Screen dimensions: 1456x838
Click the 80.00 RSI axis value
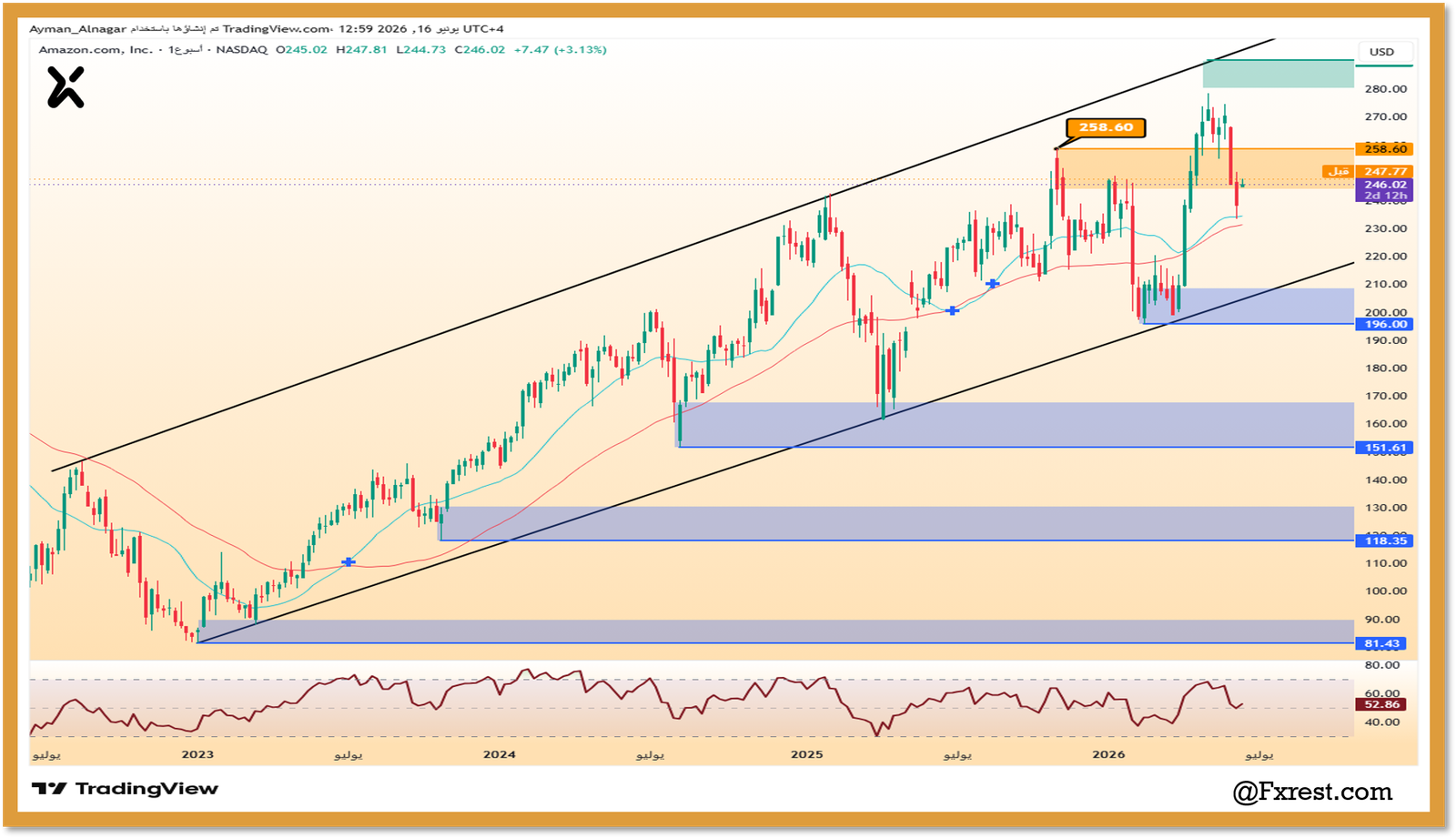tap(1382, 666)
